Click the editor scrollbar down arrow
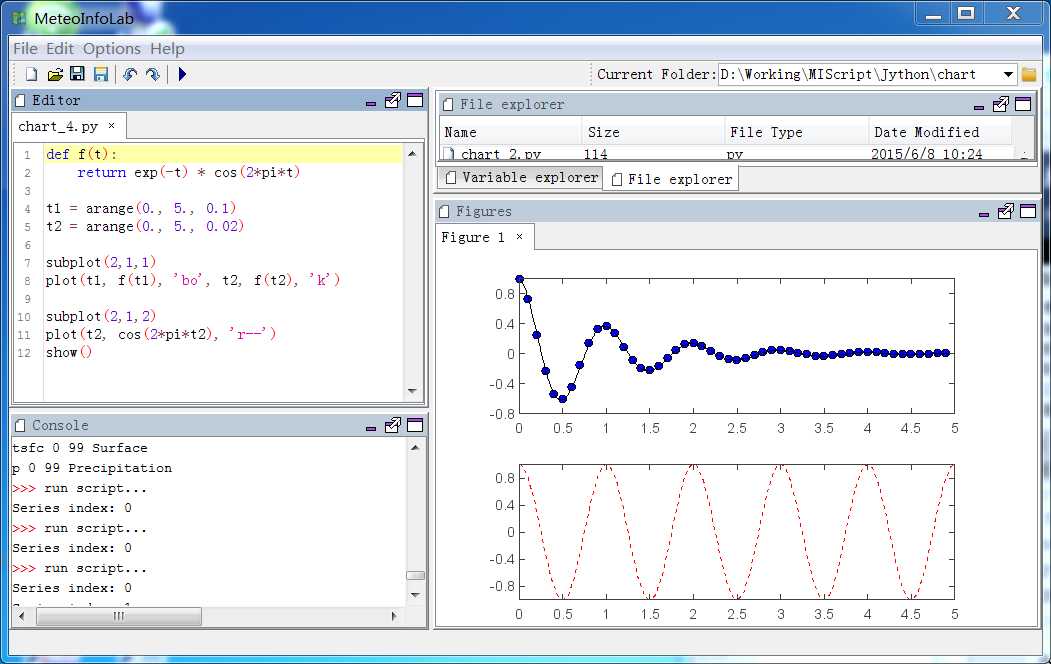Image resolution: width=1051 pixels, height=664 pixels. point(412,391)
